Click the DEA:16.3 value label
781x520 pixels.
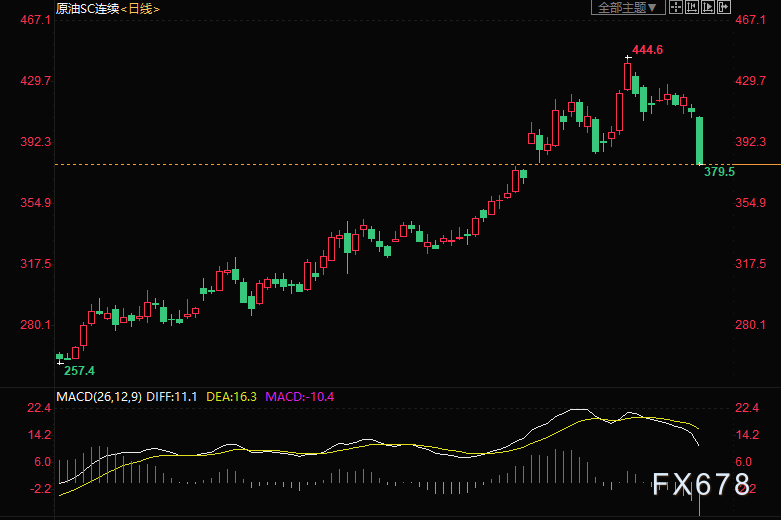tap(232, 396)
